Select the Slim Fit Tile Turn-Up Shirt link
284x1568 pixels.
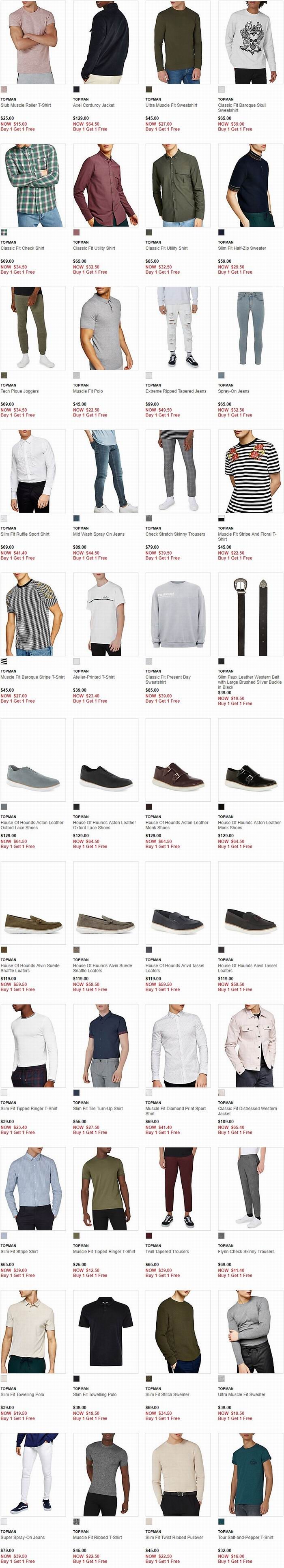point(97,1109)
